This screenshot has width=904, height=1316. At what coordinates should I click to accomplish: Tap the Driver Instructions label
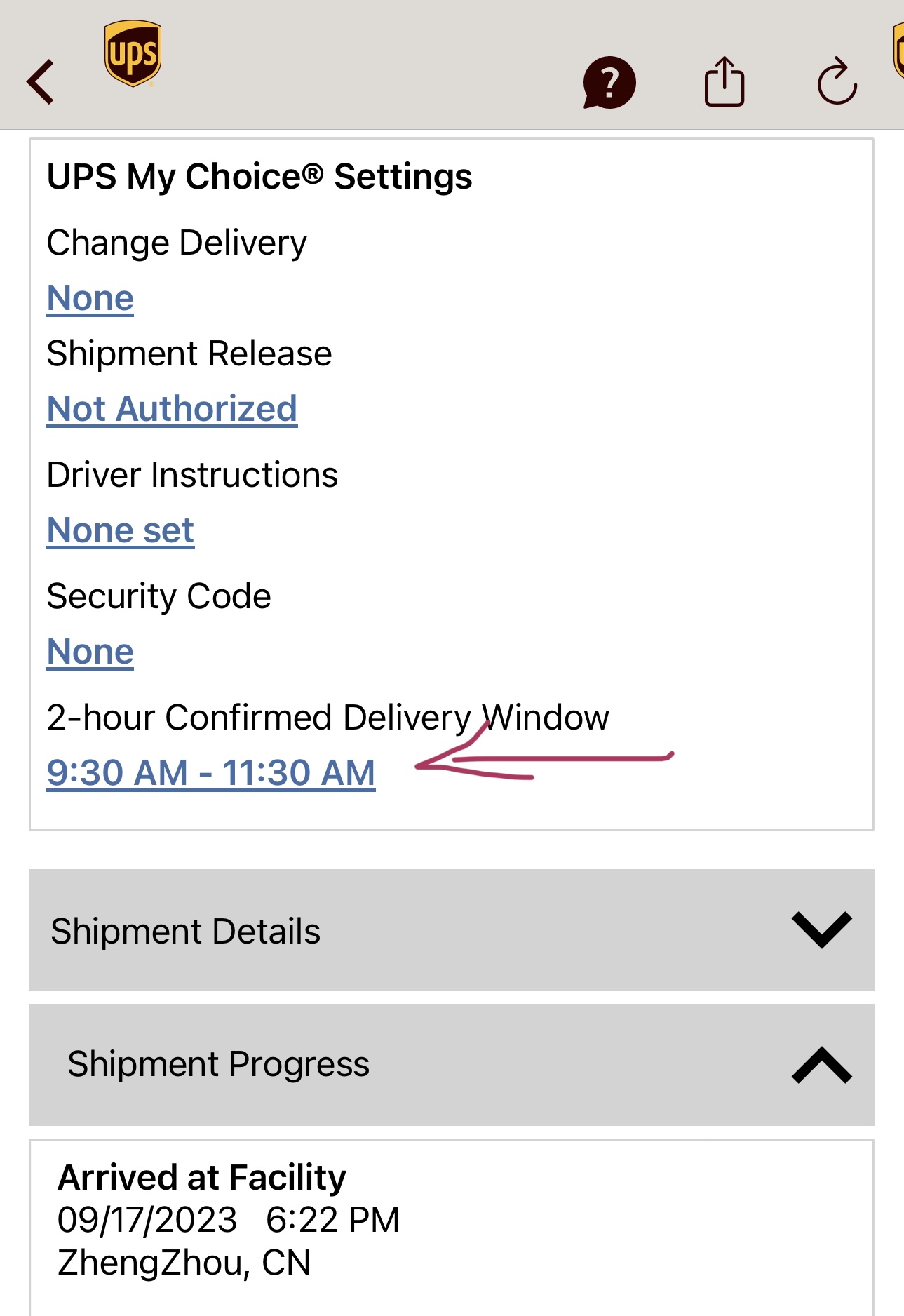click(x=192, y=475)
